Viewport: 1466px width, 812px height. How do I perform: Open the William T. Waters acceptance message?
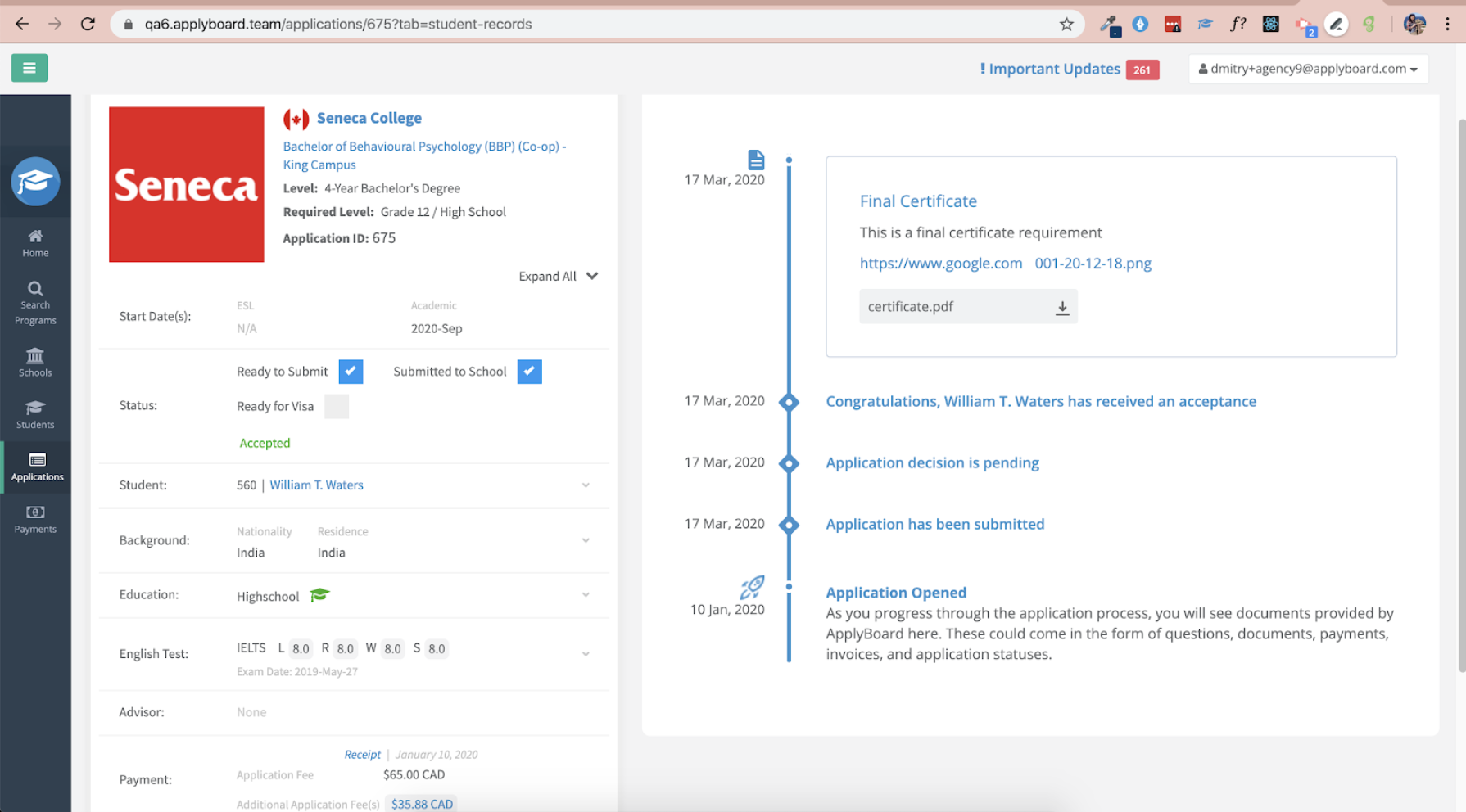tap(1041, 401)
